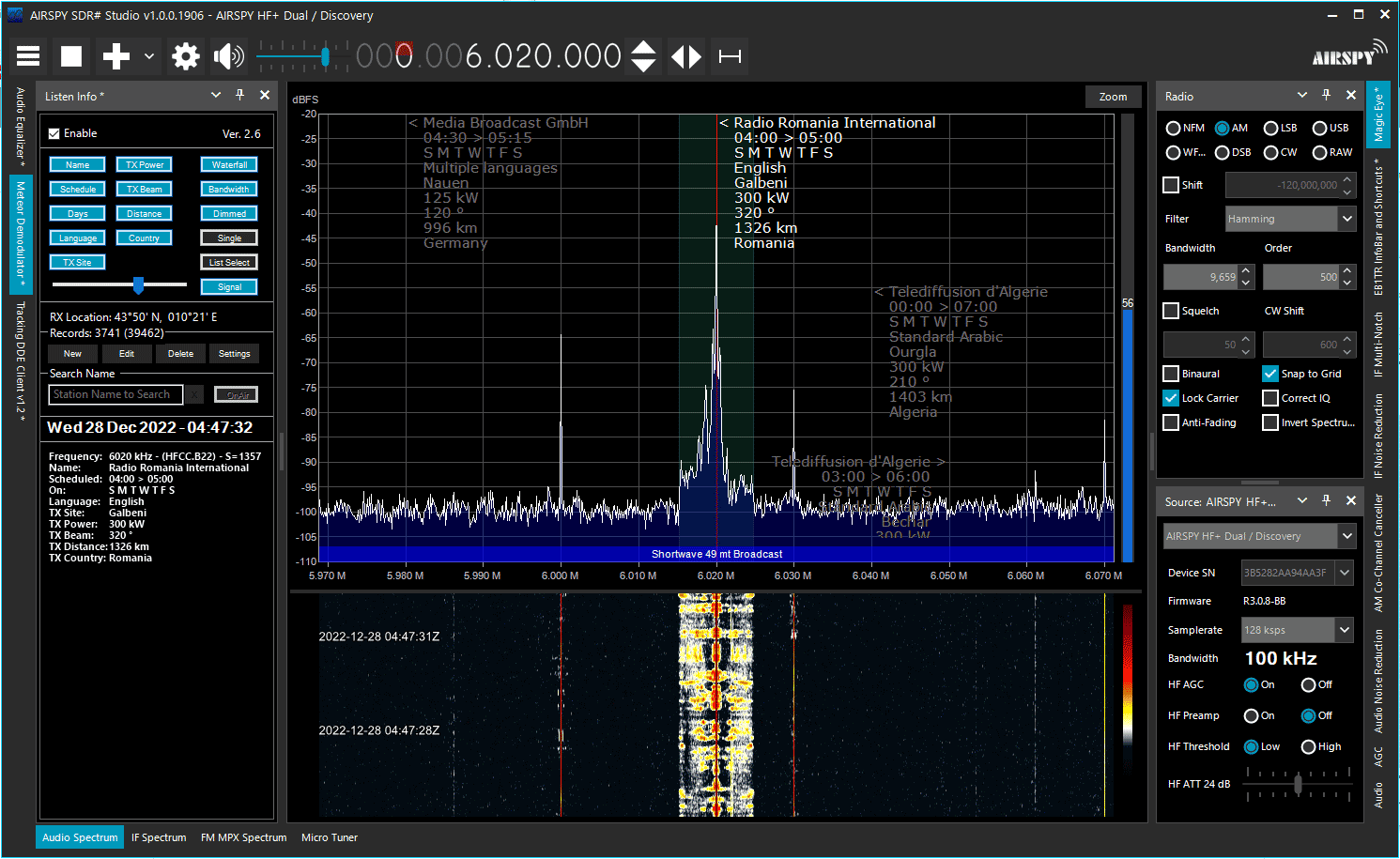1400x859 pixels.
Task: Turn HF AGC Off
Action: [x=1309, y=684]
